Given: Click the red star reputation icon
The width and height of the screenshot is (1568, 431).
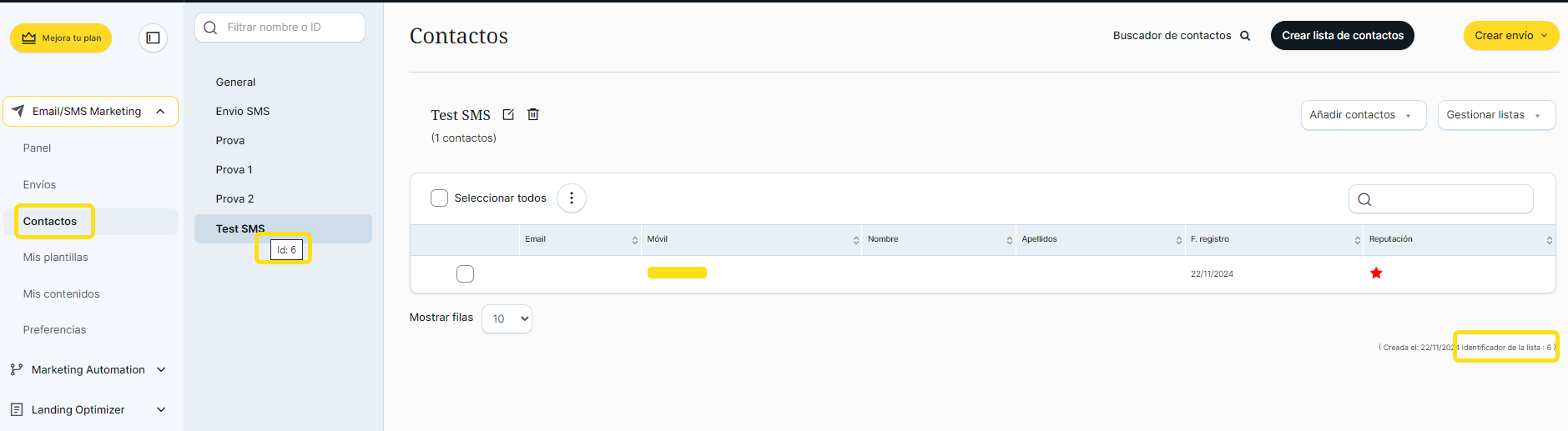Looking at the screenshot, I should (x=1376, y=273).
